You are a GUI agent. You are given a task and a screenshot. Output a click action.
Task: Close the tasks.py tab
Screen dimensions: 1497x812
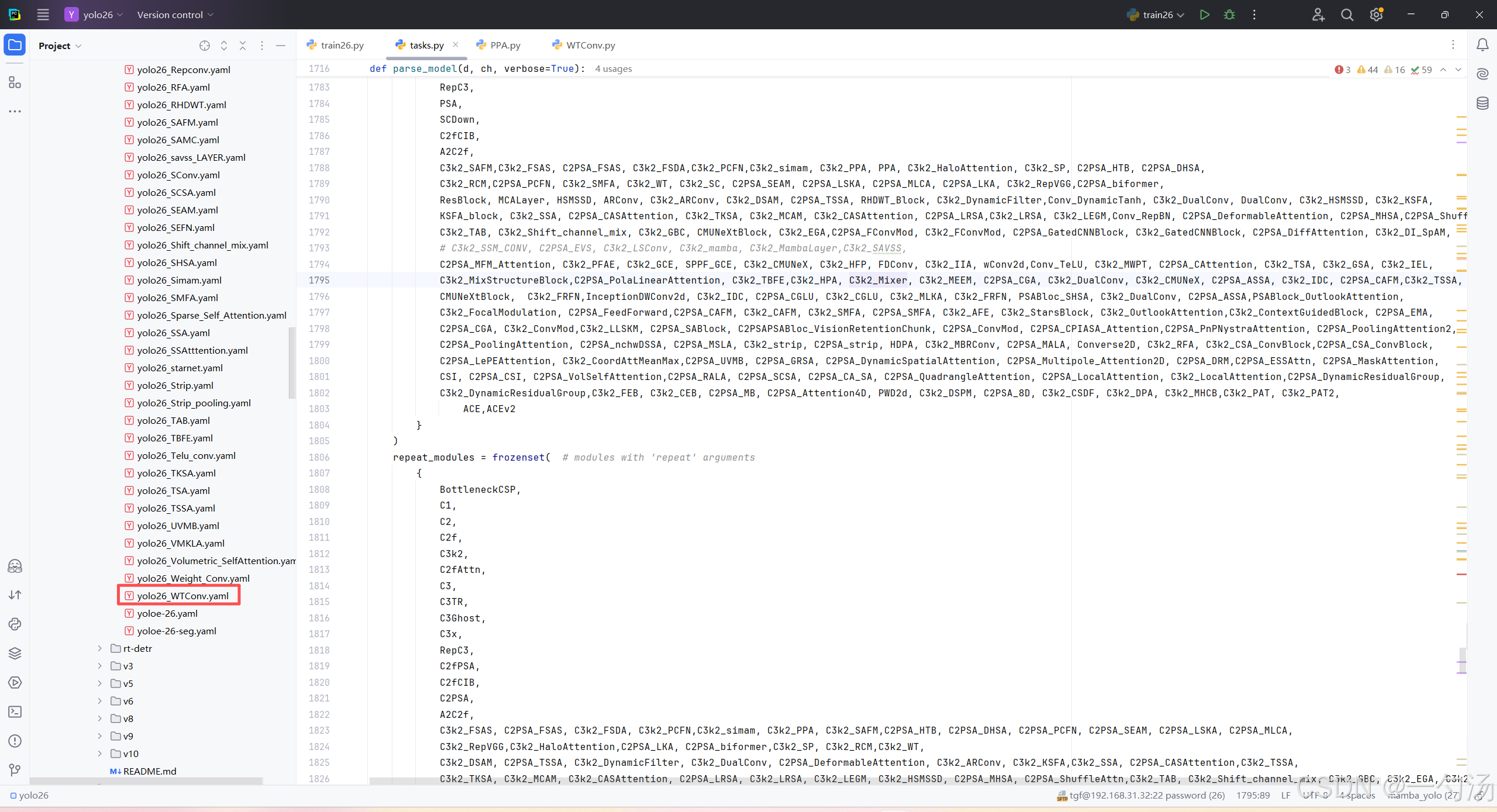456,44
